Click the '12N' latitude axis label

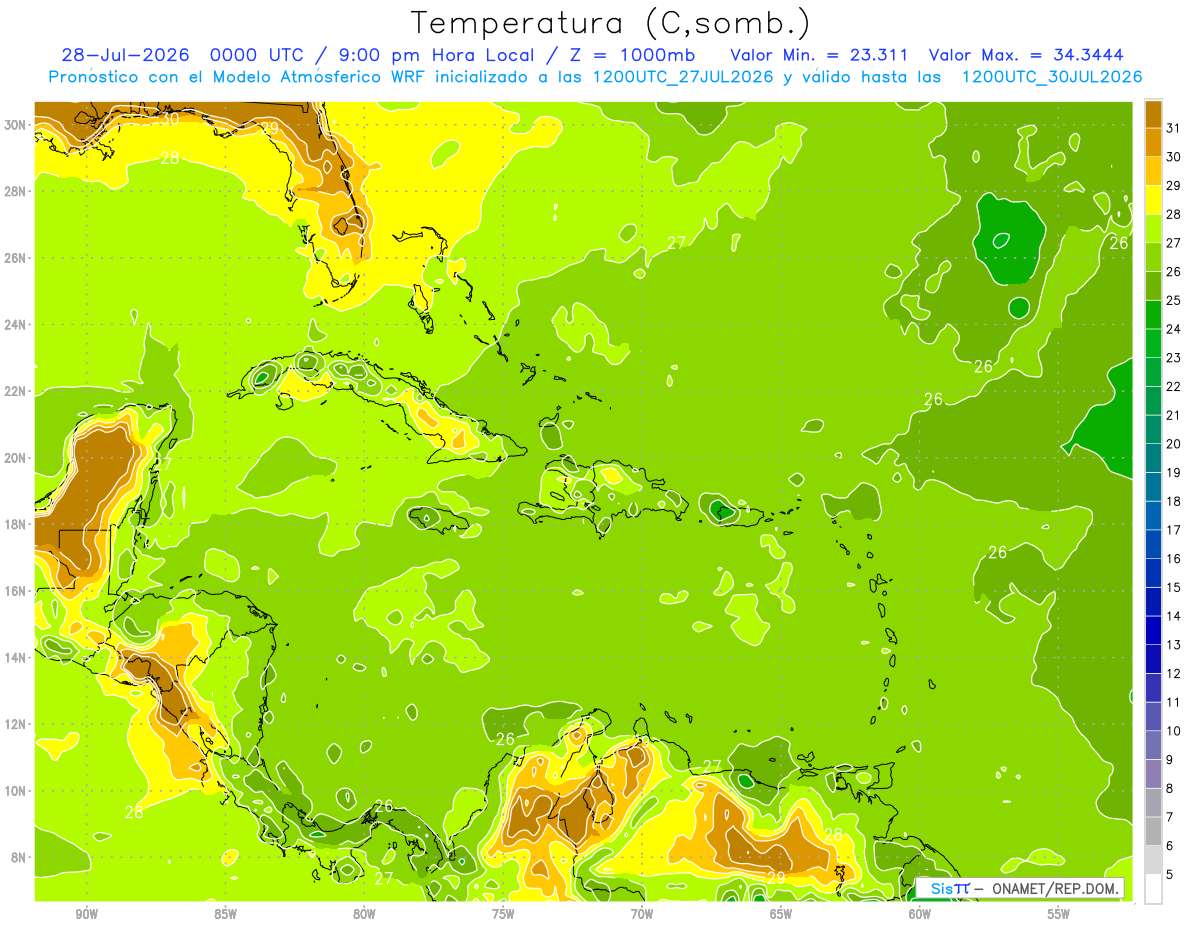pyautogui.click(x=16, y=724)
